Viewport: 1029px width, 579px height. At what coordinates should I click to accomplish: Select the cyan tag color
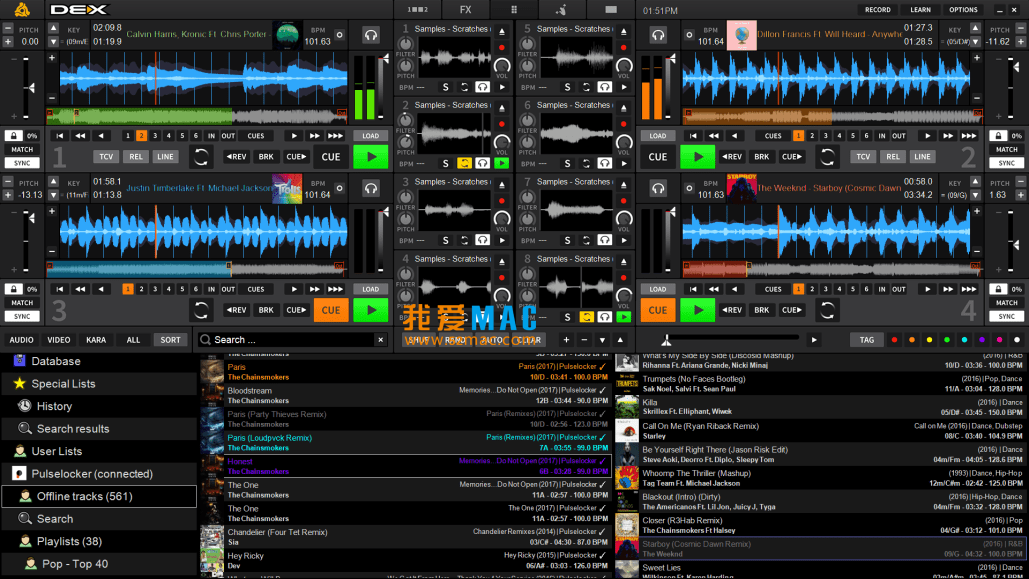tap(964, 340)
